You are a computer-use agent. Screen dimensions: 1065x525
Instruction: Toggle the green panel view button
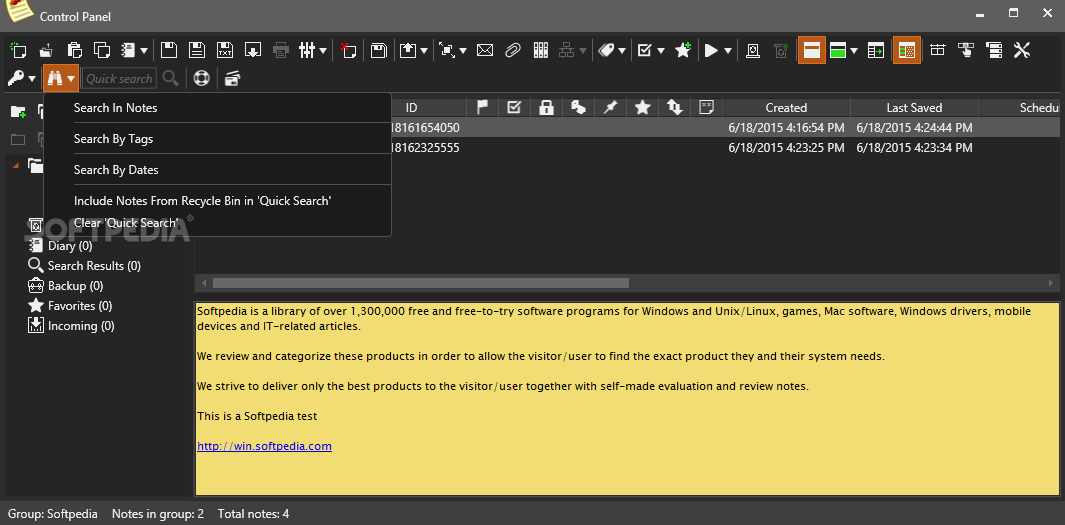(838, 50)
